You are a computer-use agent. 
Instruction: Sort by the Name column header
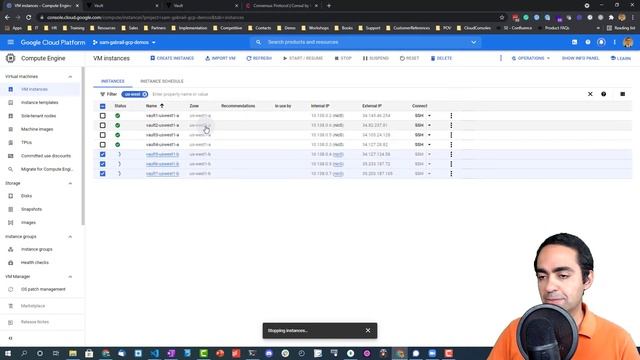(x=151, y=106)
